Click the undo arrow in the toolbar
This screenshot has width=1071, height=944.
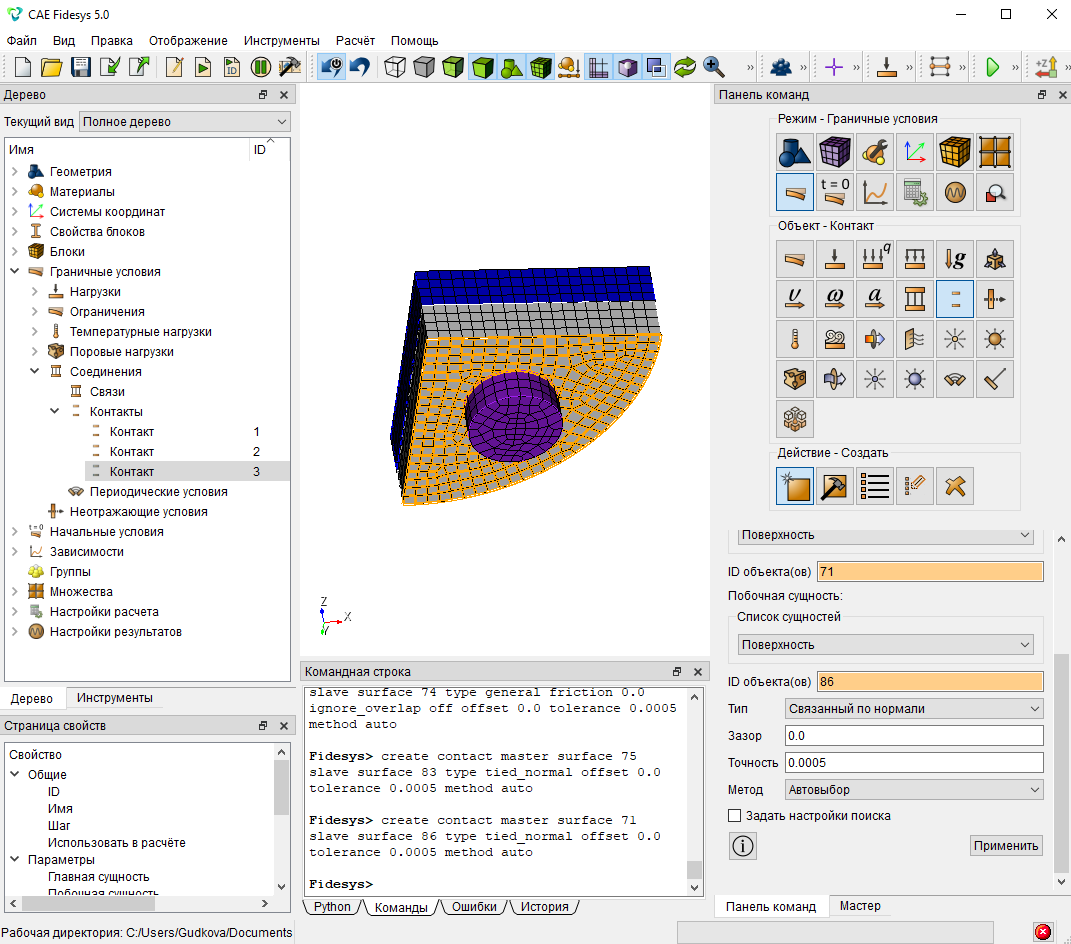pyautogui.click(x=360, y=67)
